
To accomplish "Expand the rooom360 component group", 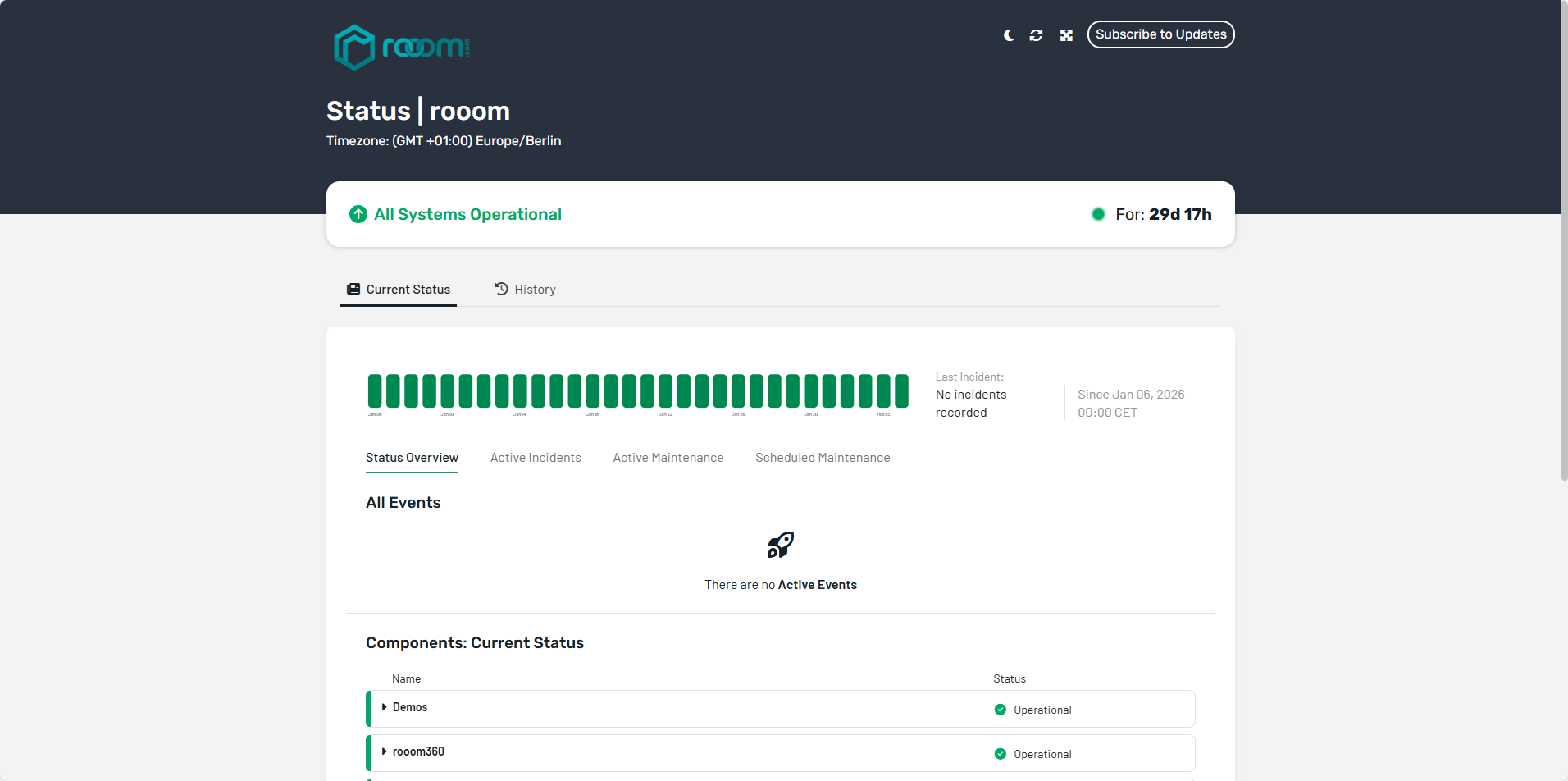I will [384, 751].
